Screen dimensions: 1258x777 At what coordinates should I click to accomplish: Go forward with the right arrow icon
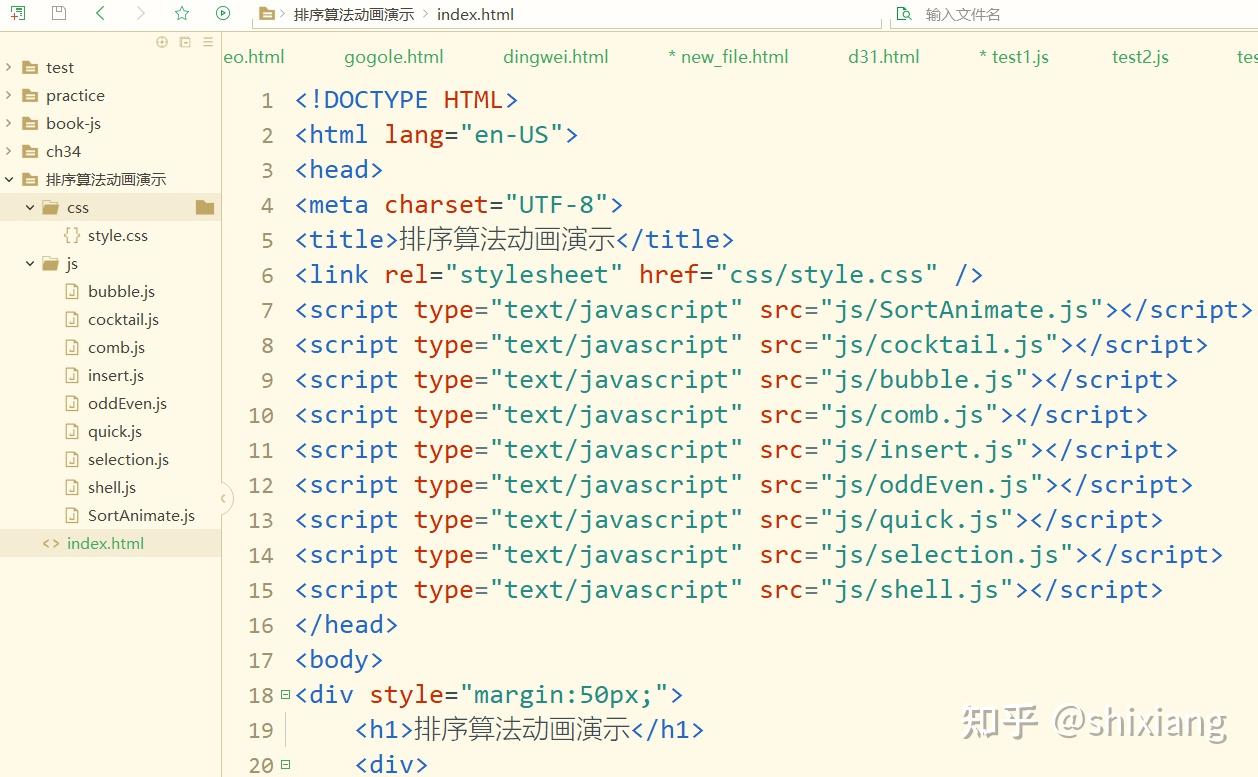tap(140, 13)
